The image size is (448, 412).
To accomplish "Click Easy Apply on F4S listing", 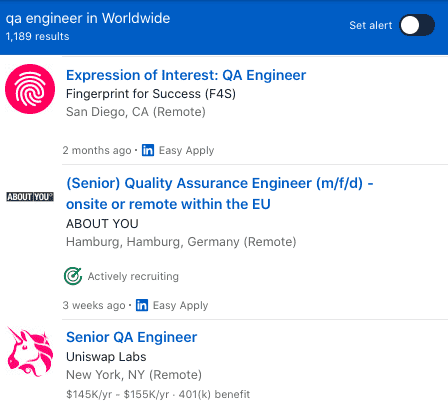I will coord(186,150).
